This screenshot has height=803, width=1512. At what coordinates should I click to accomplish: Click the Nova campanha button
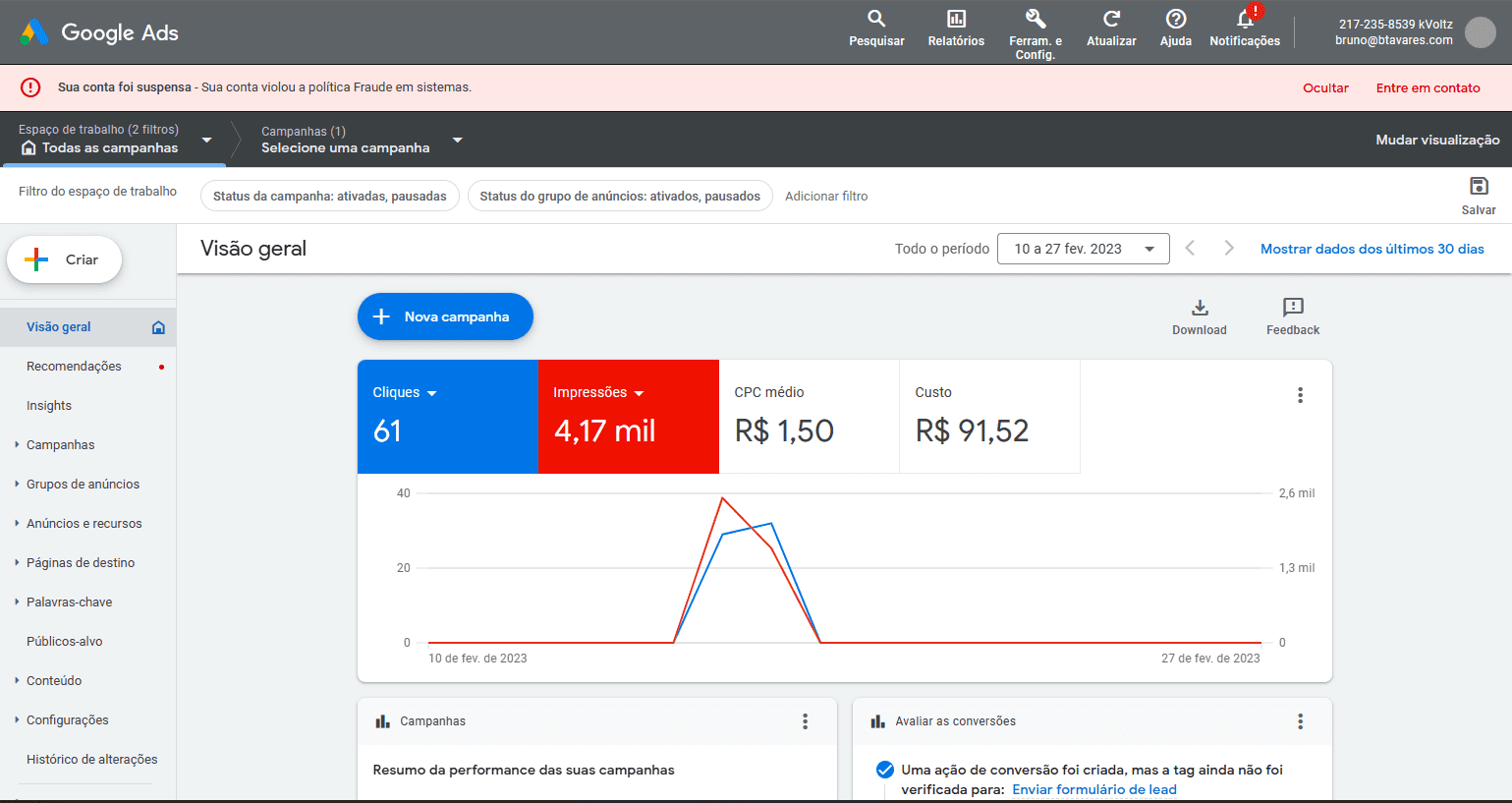[x=445, y=316]
